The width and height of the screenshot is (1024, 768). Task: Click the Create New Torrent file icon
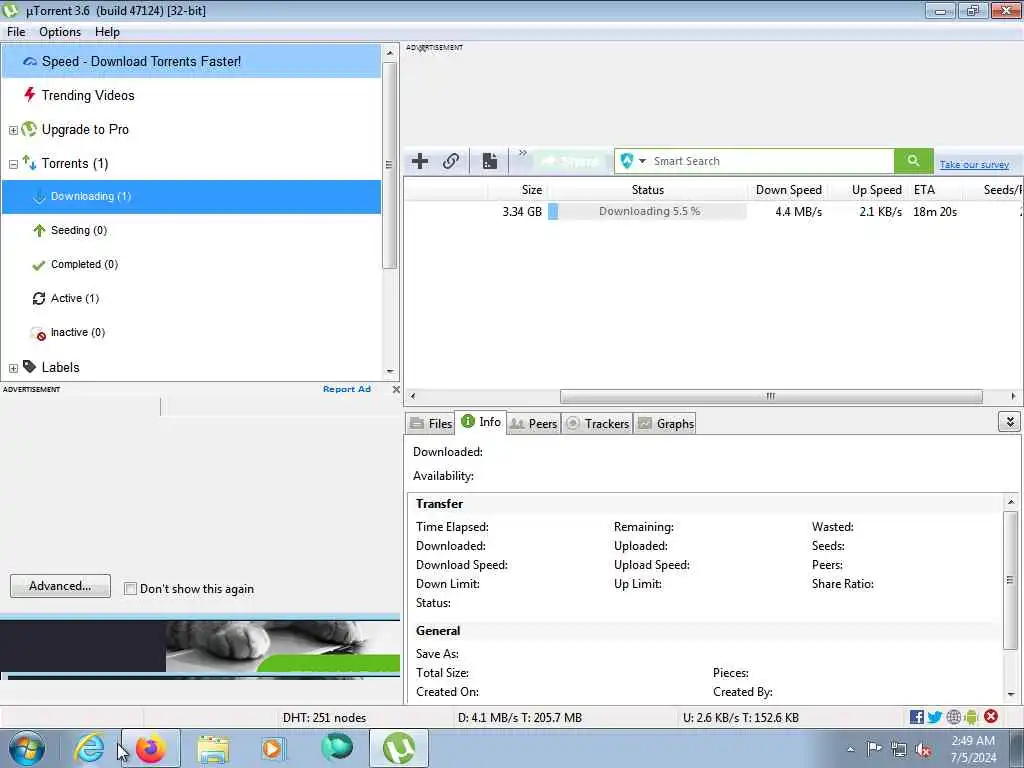click(x=490, y=161)
